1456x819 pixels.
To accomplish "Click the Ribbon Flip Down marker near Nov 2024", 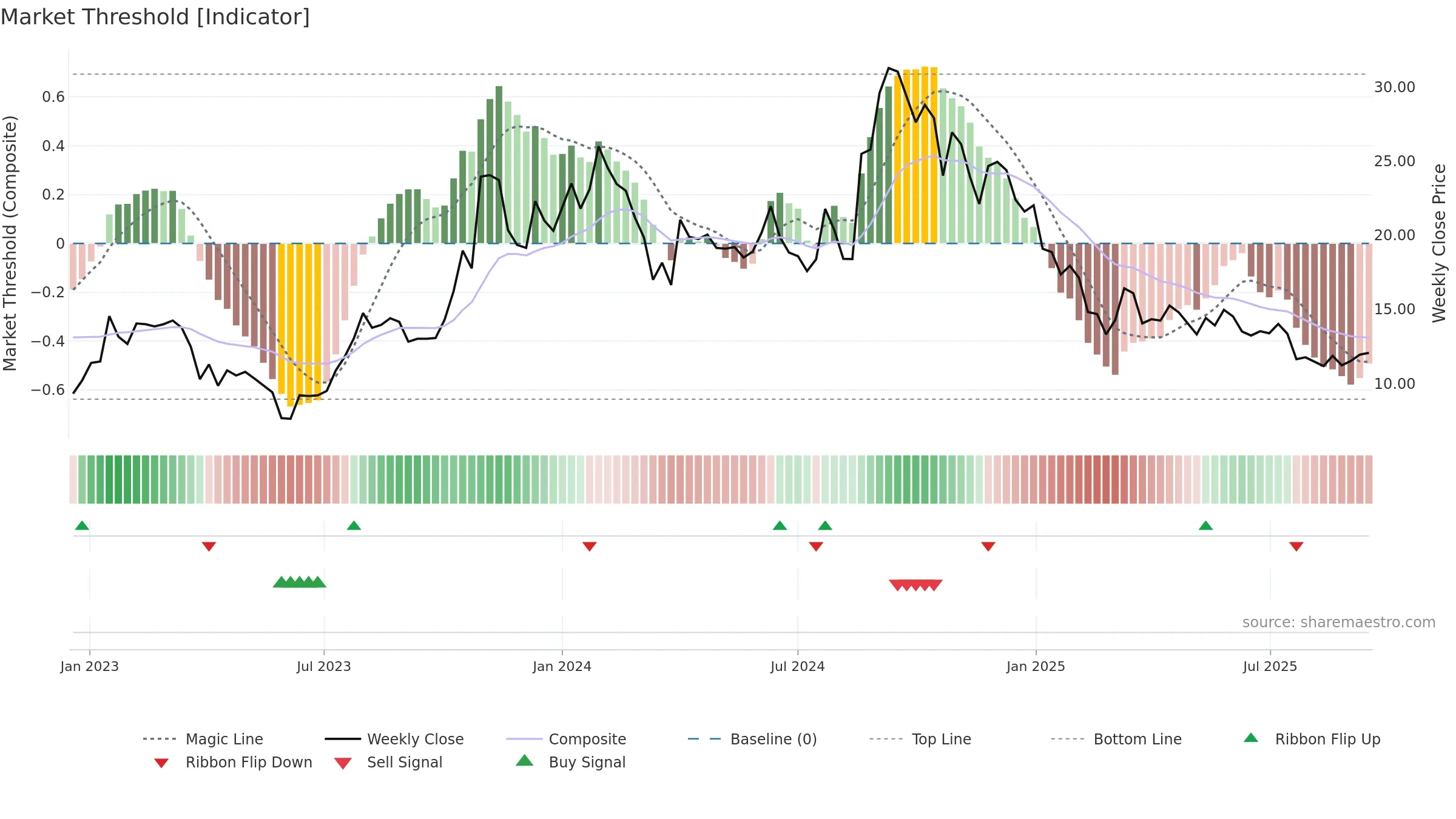I will (988, 547).
